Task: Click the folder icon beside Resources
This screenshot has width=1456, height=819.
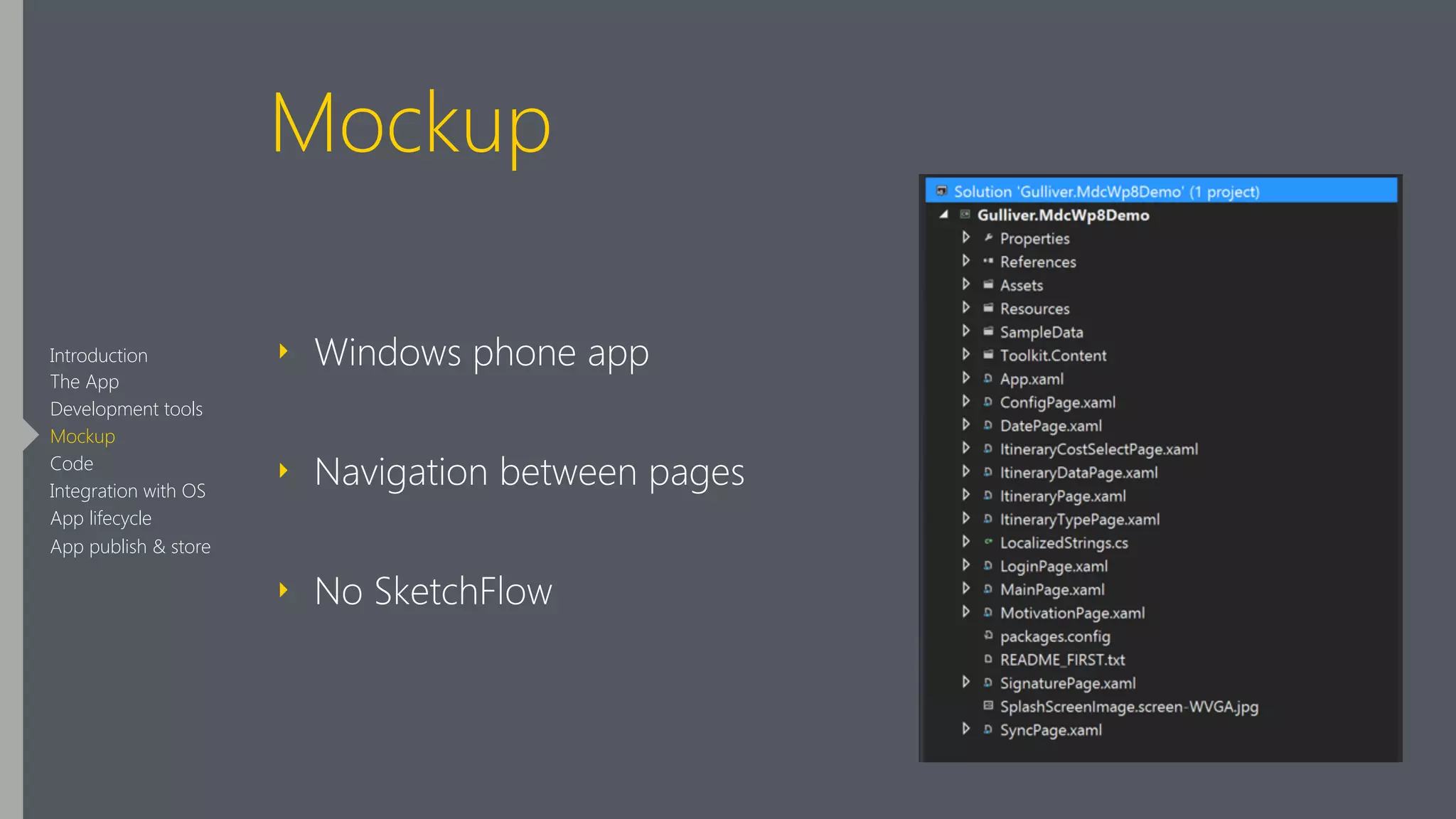Action: point(988,308)
